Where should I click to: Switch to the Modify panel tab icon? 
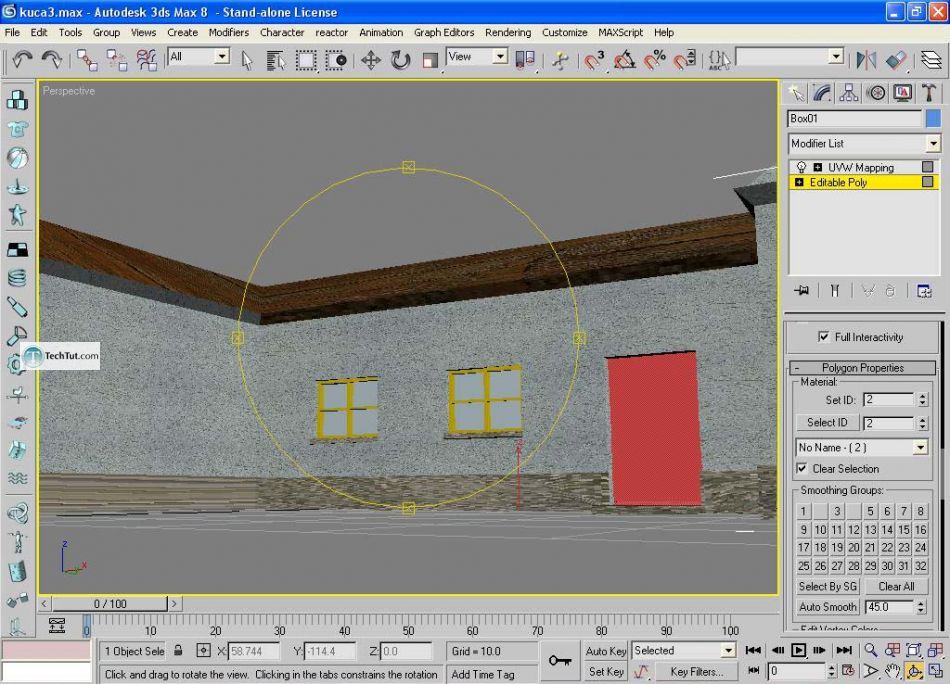(822, 93)
